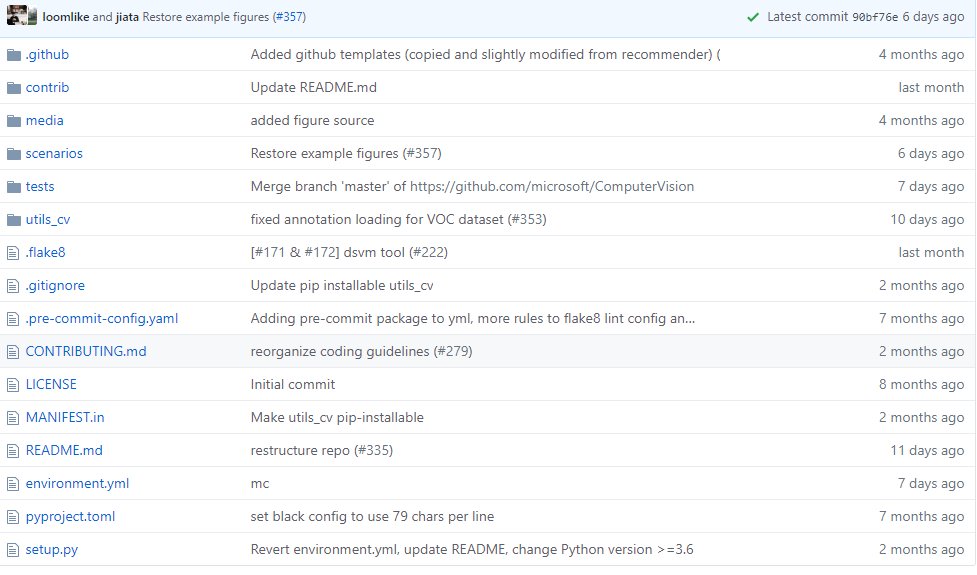Click the file icon beside LICENSE
This screenshot has height=575, width=977.
13,385
